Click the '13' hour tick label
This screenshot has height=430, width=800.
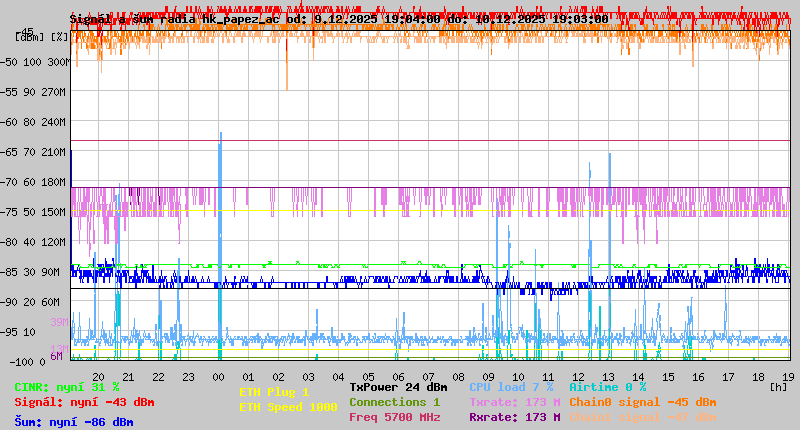coord(608,377)
